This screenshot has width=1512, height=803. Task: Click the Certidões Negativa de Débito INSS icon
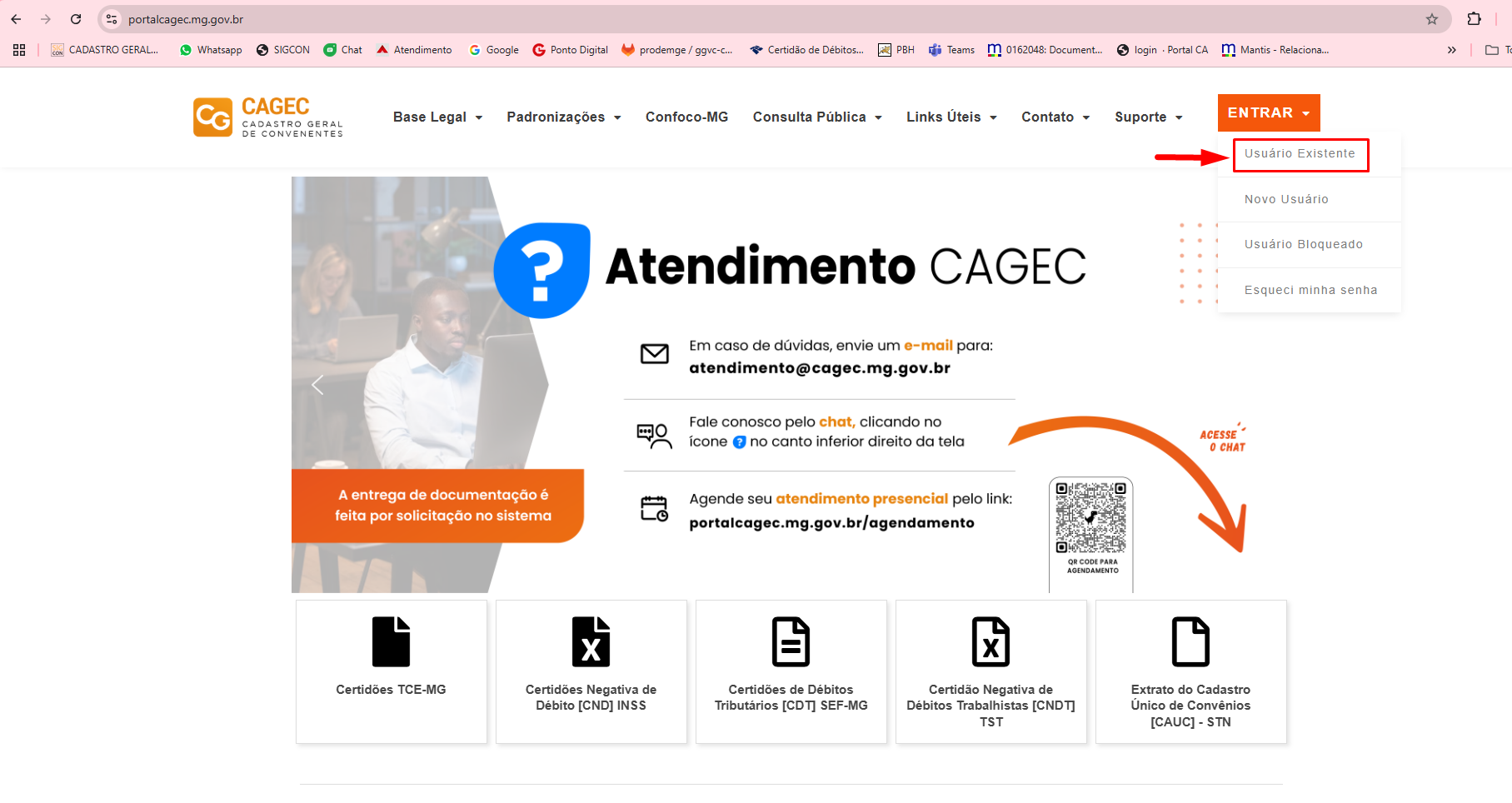(x=591, y=642)
